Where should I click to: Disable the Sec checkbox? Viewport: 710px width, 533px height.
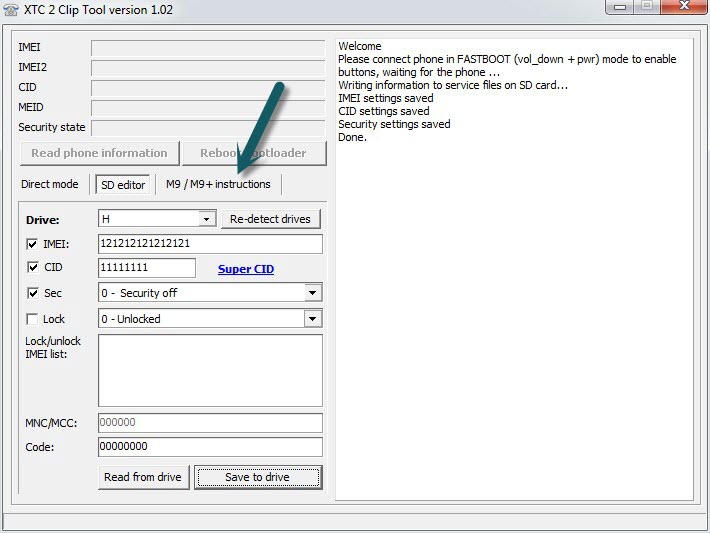point(33,293)
